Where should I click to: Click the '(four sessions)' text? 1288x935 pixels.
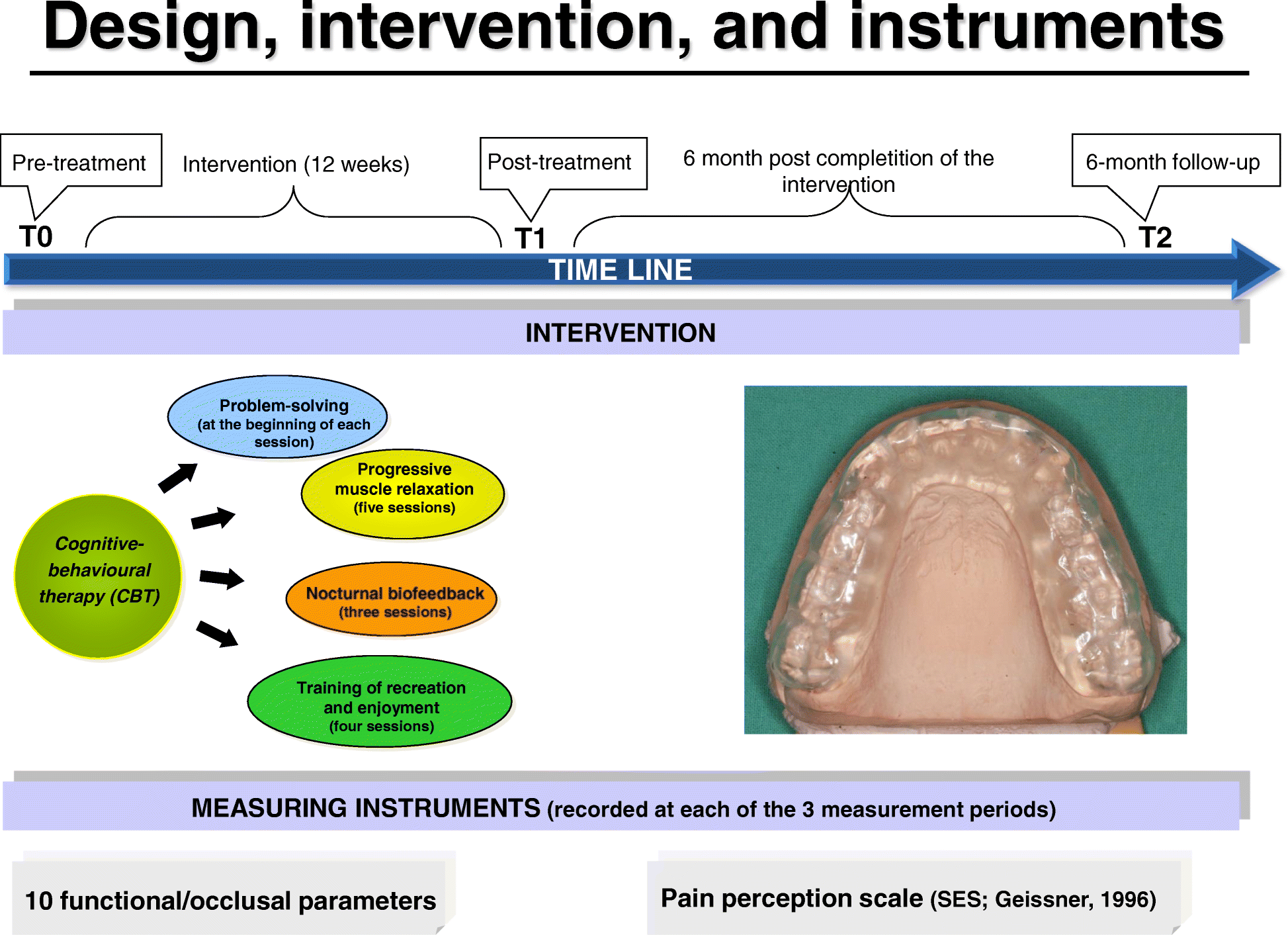(382, 726)
